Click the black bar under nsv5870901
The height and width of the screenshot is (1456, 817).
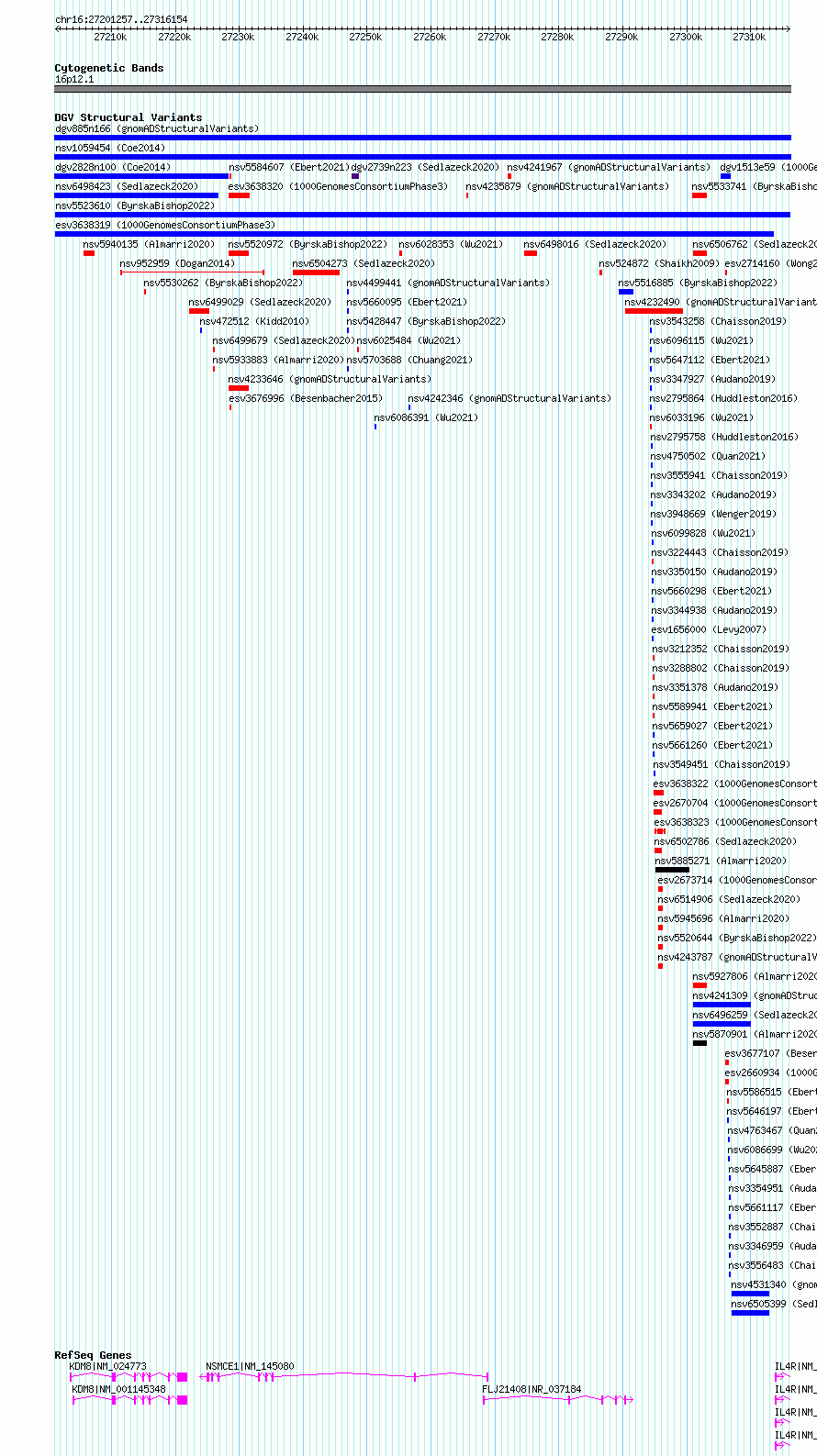tap(699, 1043)
